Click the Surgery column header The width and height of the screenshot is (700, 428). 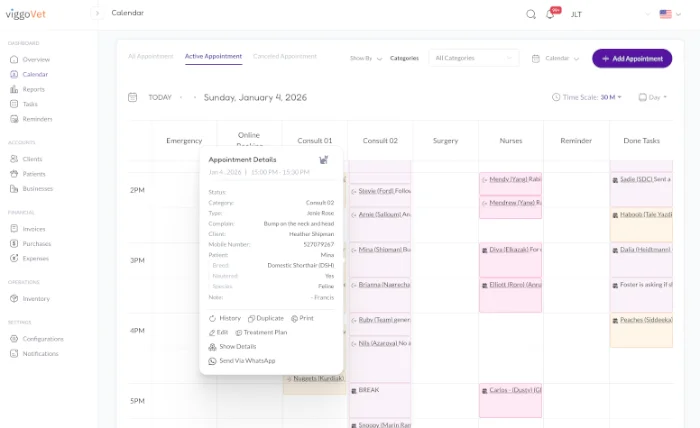pyautogui.click(x=445, y=141)
